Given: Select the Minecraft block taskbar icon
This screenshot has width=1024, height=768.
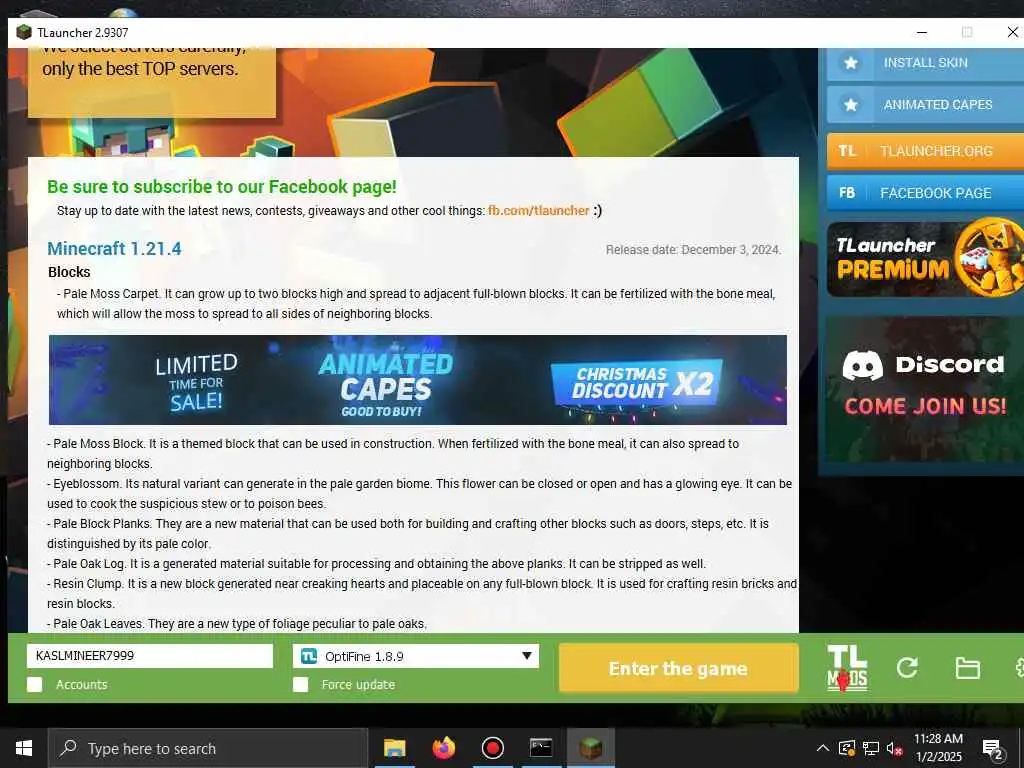Looking at the screenshot, I should pos(590,748).
